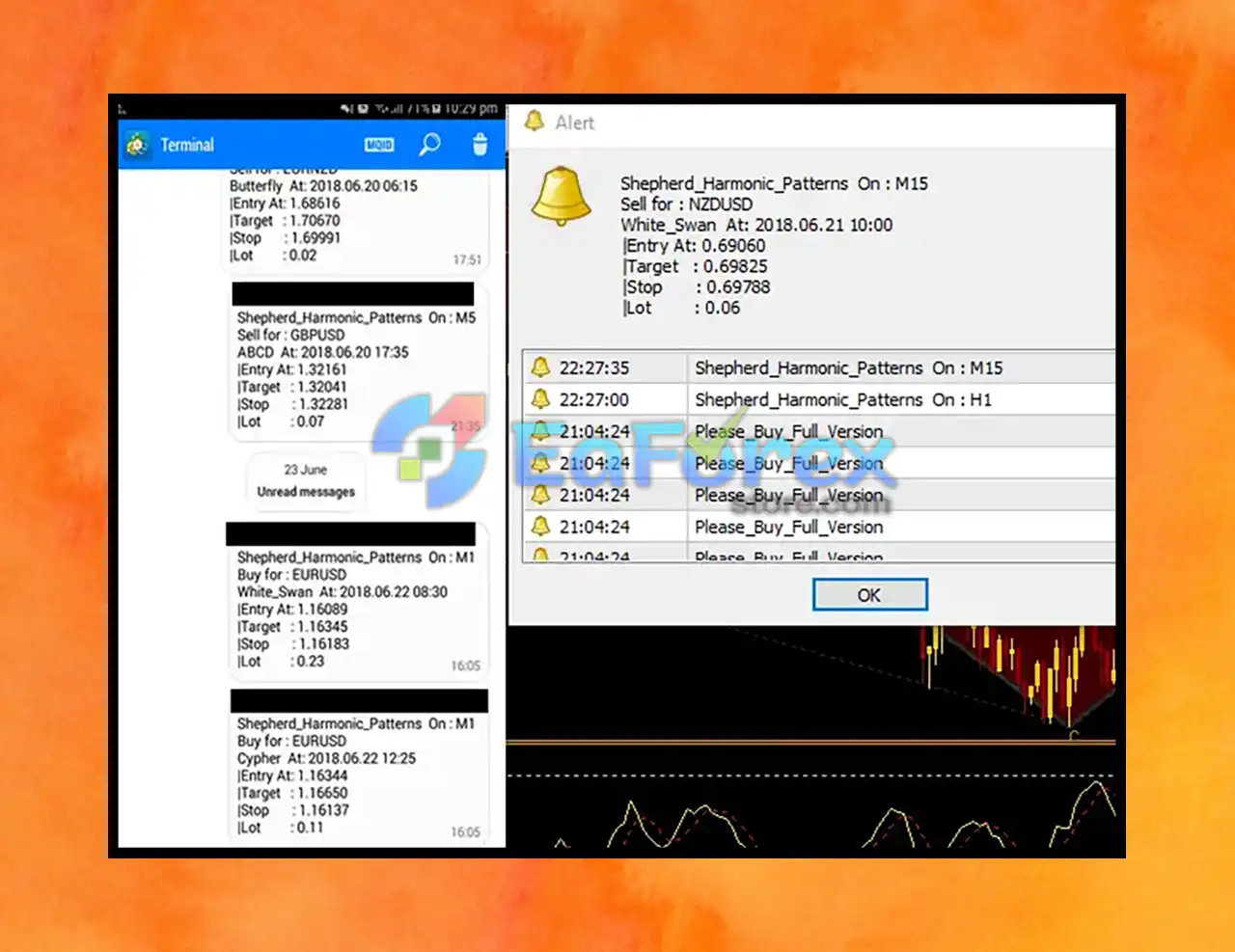Click the Terminal title text

point(187,145)
